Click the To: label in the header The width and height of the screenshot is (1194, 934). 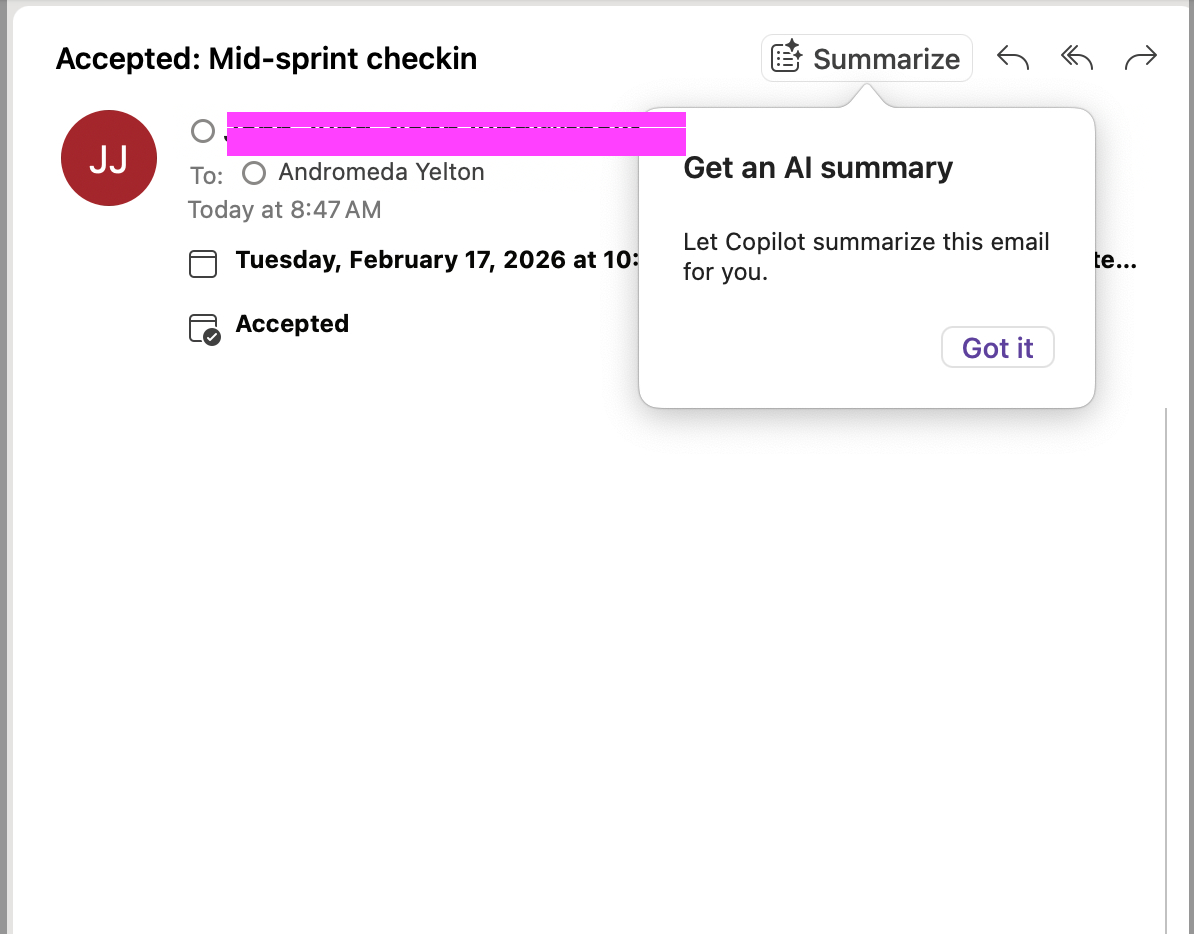coord(206,176)
